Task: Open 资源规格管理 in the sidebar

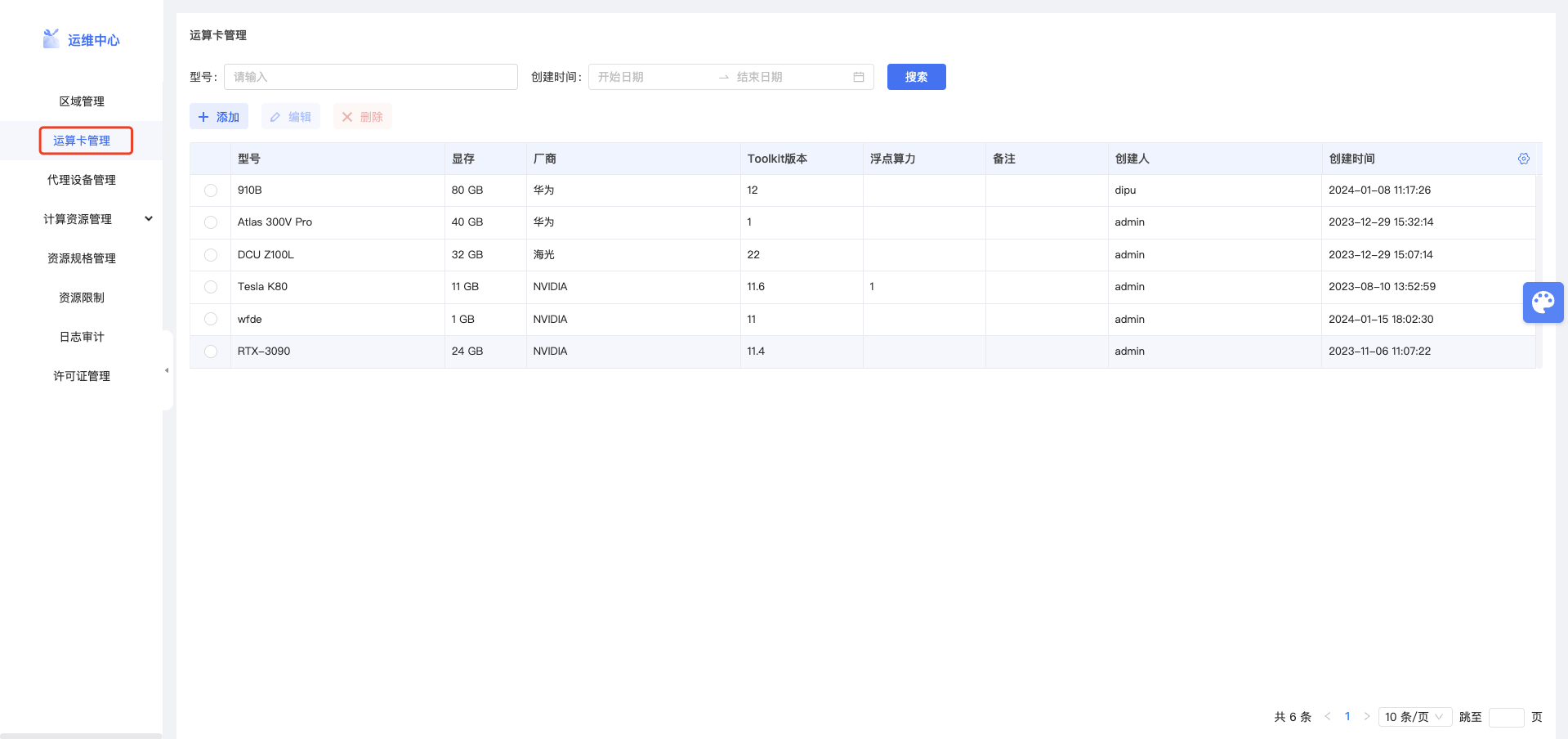Action: point(82,258)
